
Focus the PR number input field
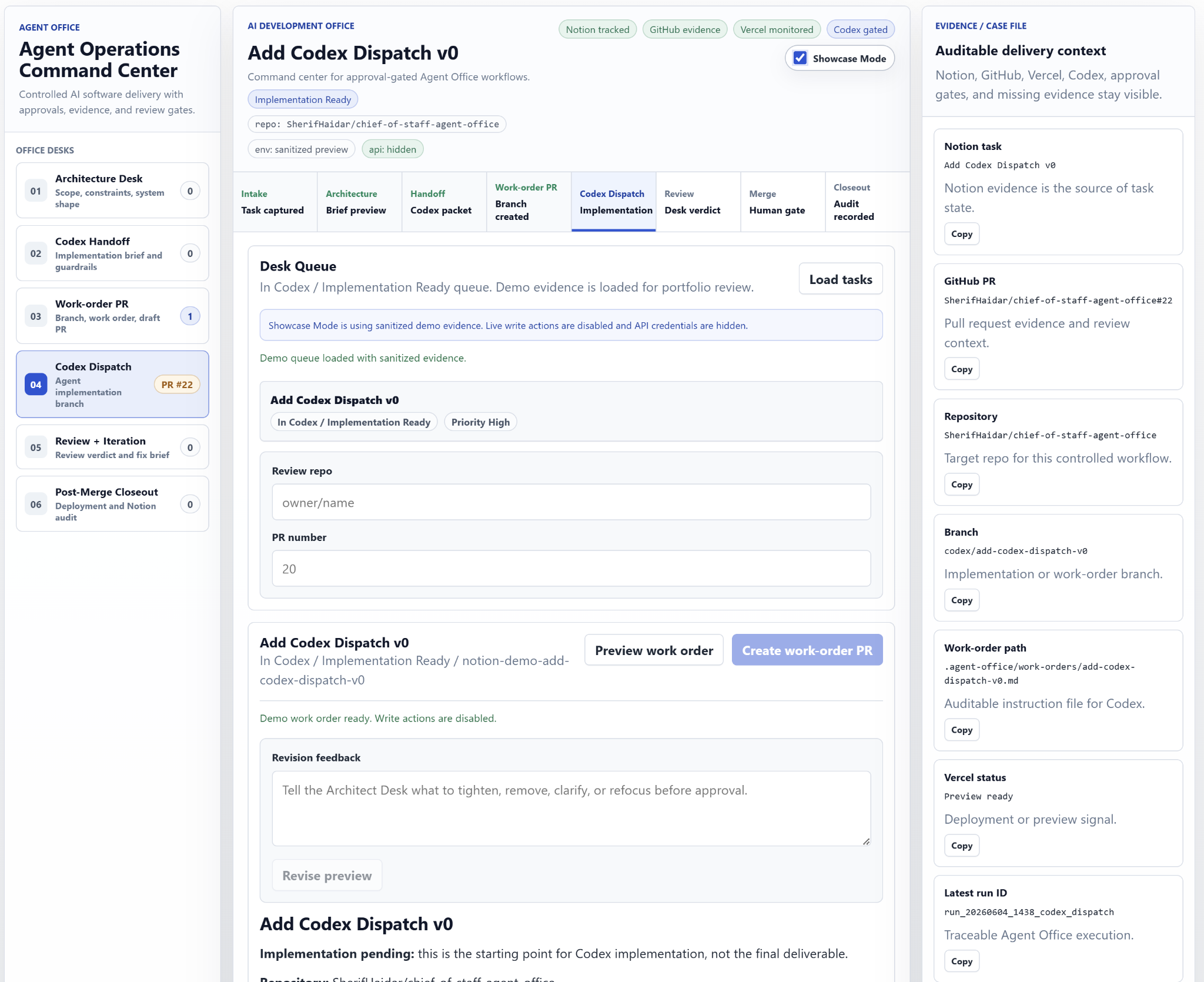click(571, 569)
